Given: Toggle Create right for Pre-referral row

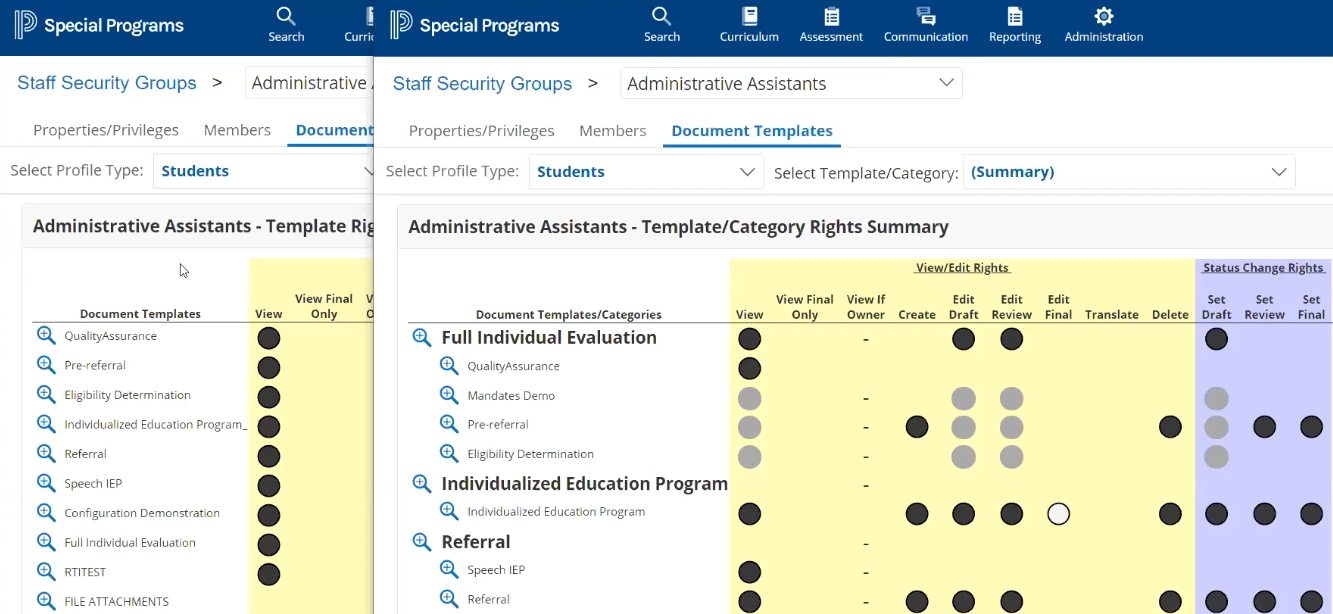Looking at the screenshot, I should [917, 427].
